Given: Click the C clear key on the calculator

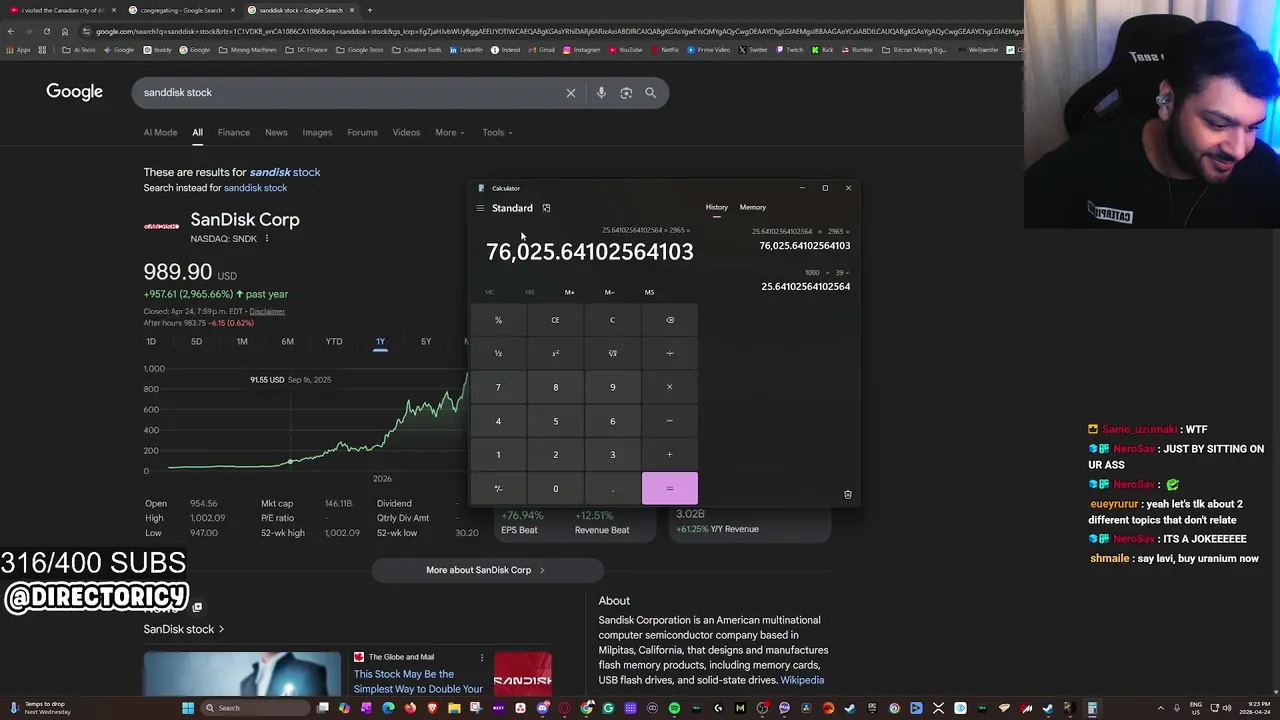Looking at the screenshot, I should pyautogui.click(x=612, y=320).
